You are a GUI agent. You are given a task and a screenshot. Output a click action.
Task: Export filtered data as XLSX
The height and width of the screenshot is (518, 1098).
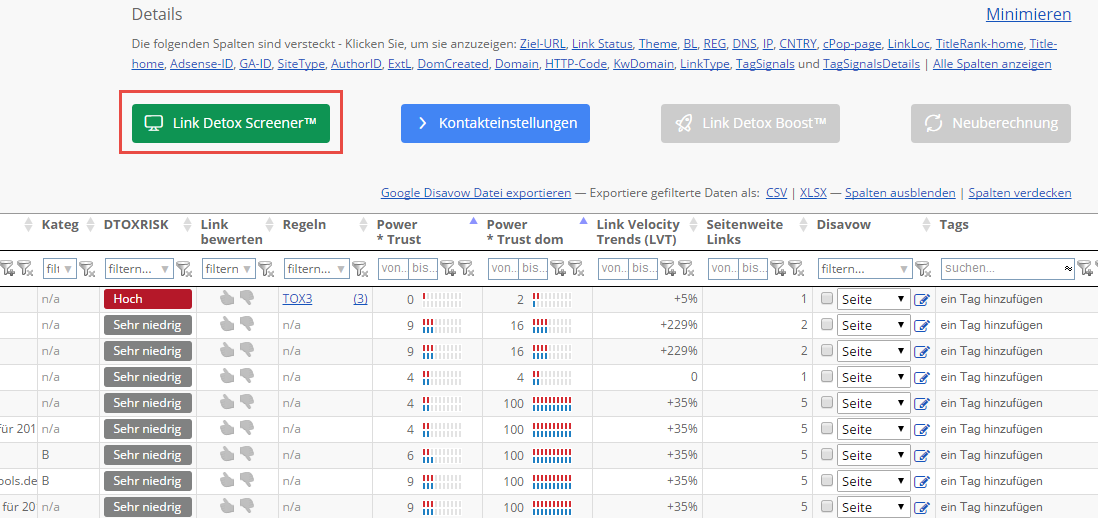[813, 192]
